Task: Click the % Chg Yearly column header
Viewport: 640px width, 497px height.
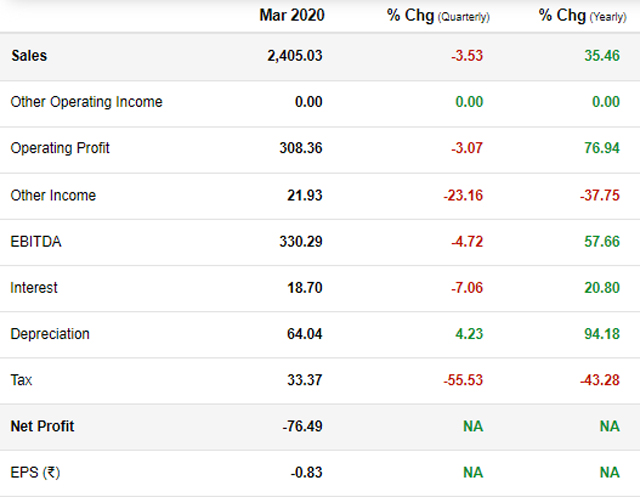Action: (x=580, y=15)
